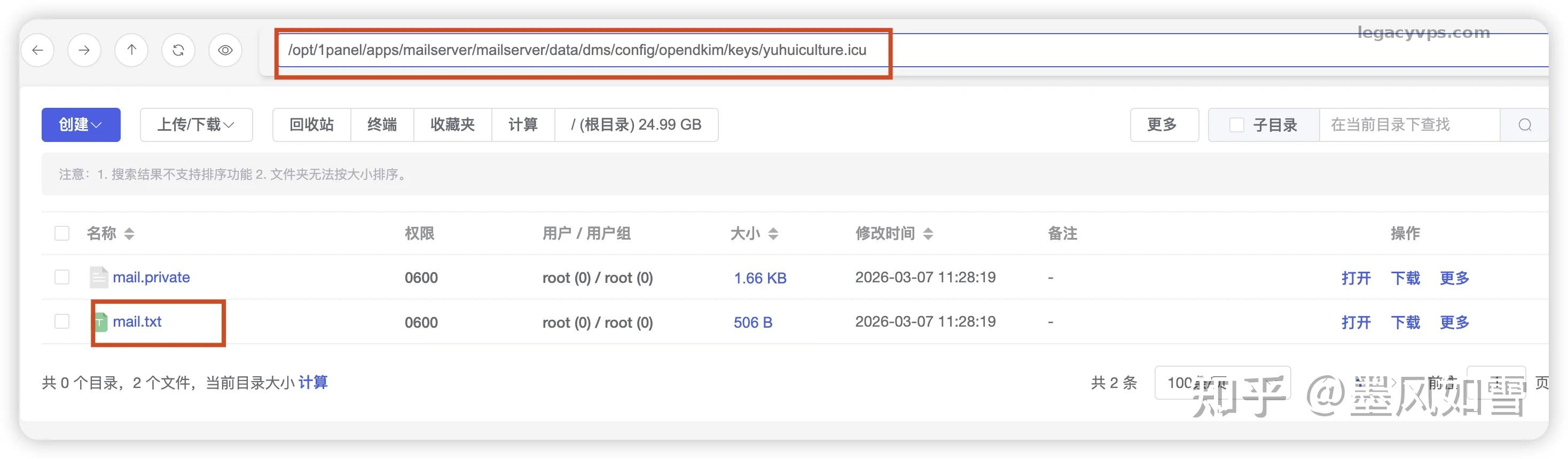Image resolution: width=1568 pixels, height=459 pixels.
Task: Click root (0) / root (0) of mail.private
Action: pos(598,279)
